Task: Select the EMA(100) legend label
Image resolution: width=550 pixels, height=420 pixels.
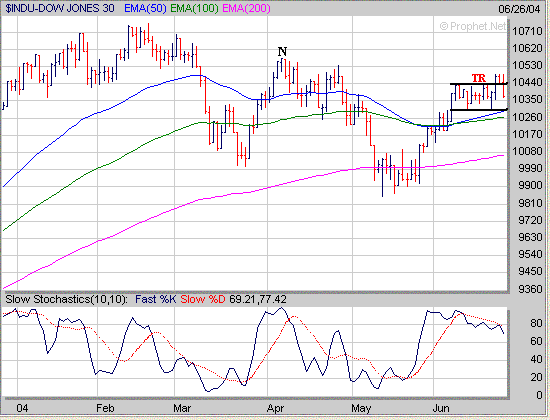Action: click(x=194, y=8)
